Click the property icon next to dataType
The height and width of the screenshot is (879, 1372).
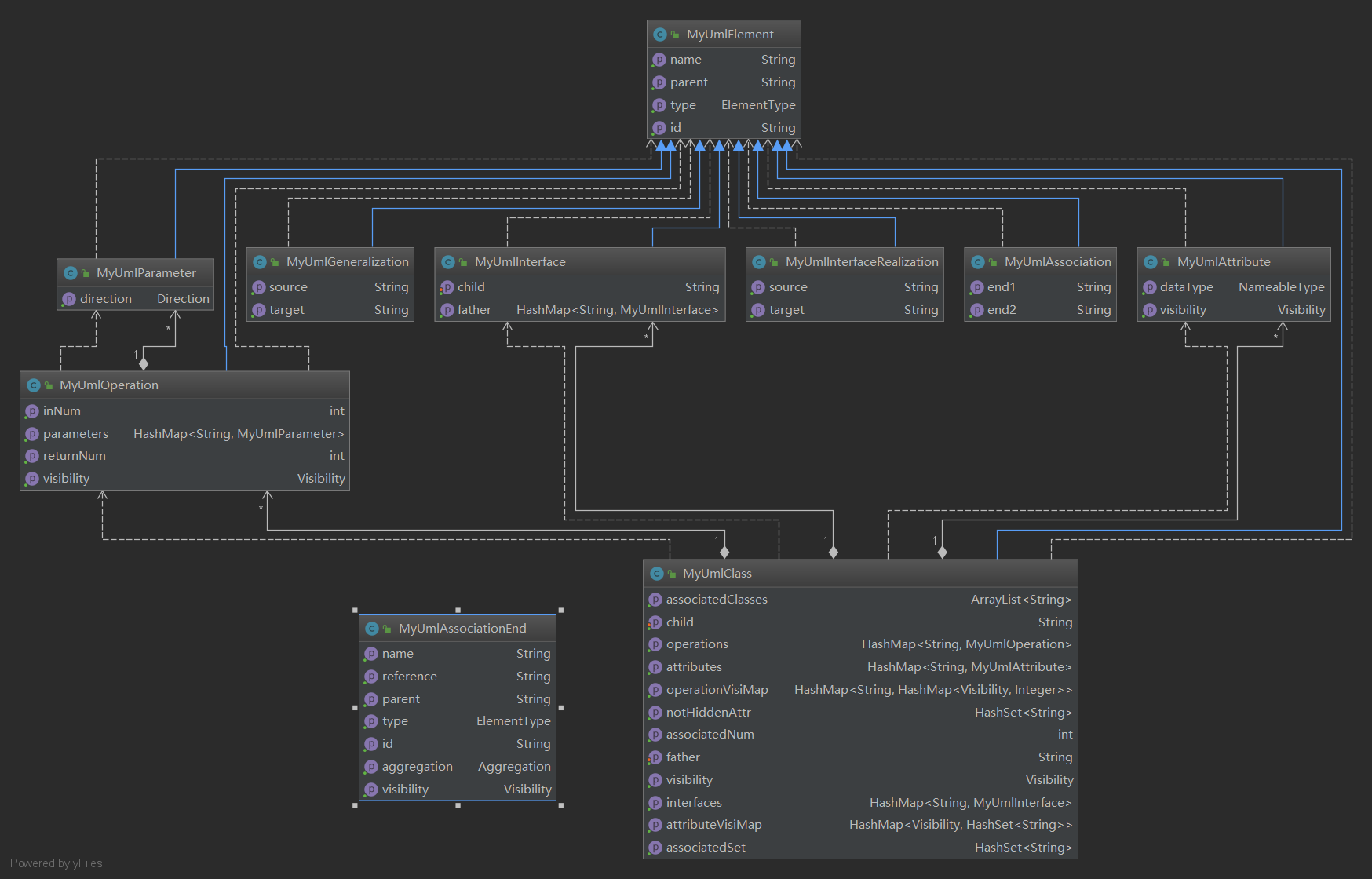coord(1150,287)
